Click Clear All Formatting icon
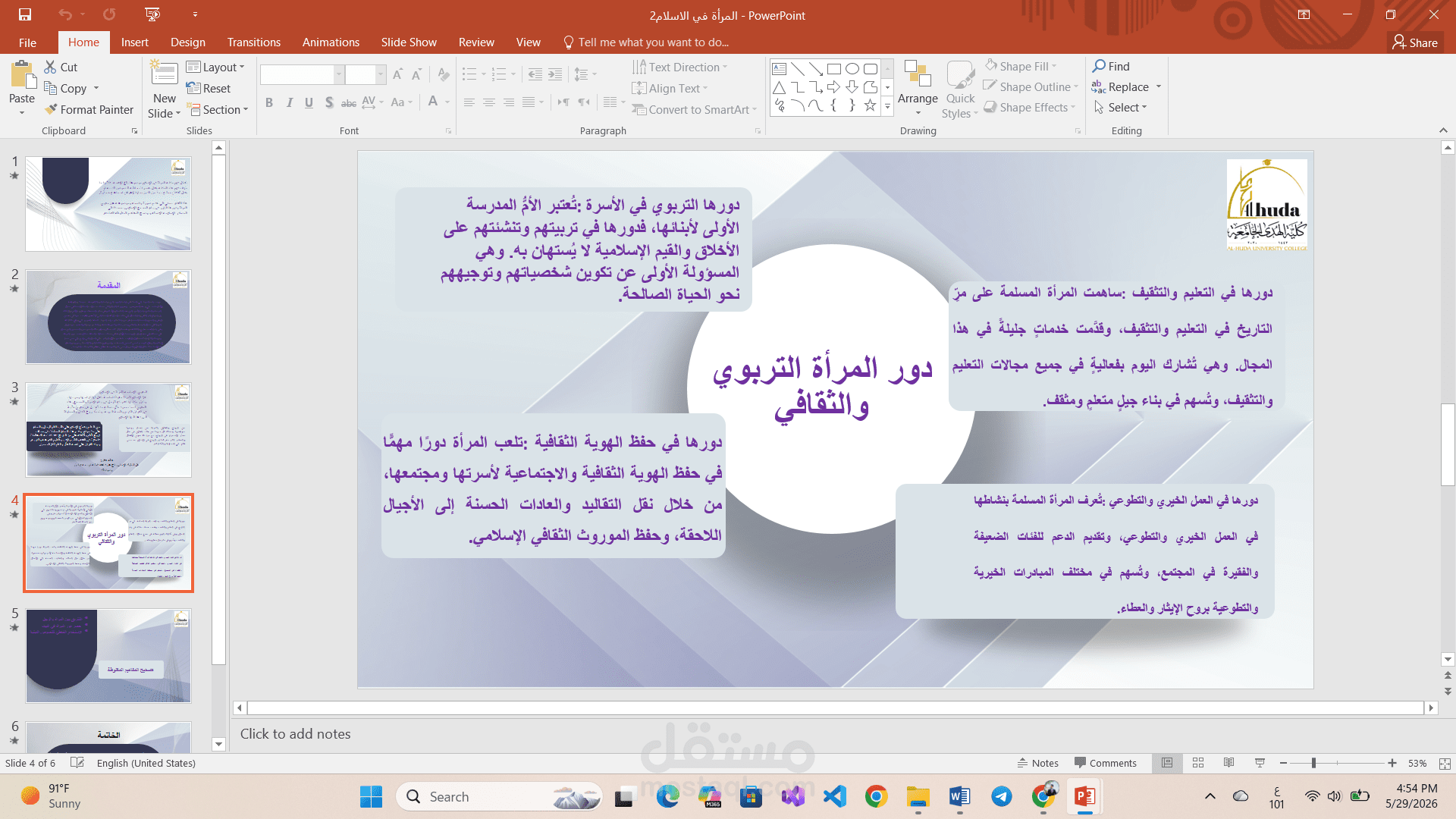Viewport: 1456px width, 819px height. [444, 74]
